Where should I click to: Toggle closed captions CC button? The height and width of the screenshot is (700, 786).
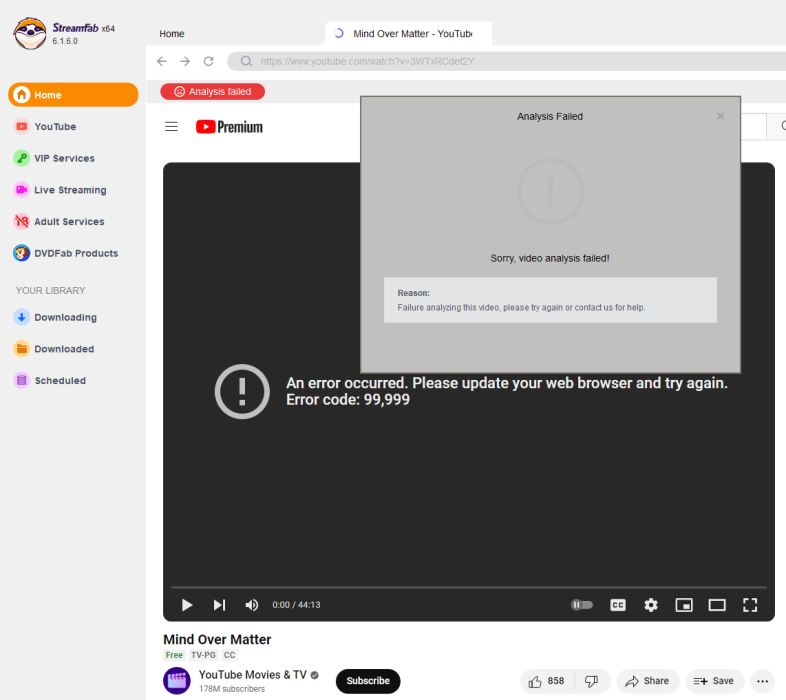point(618,605)
